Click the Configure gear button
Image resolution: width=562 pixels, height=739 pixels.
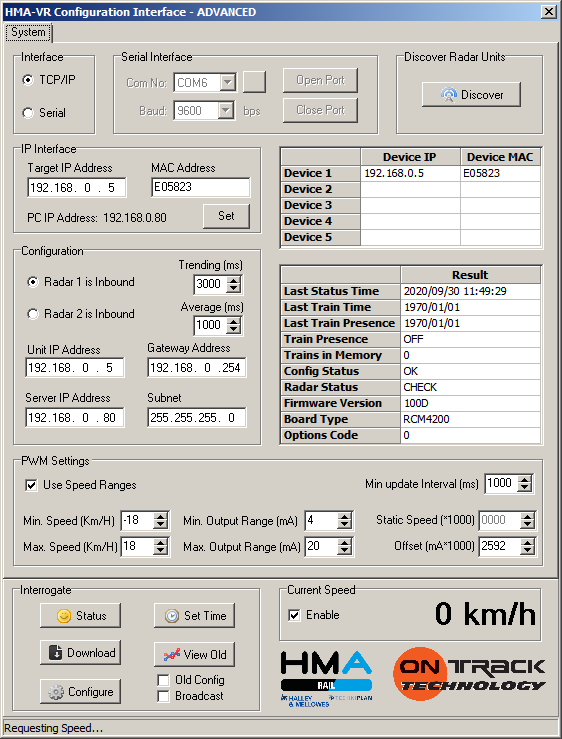click(x=80, y=691)
